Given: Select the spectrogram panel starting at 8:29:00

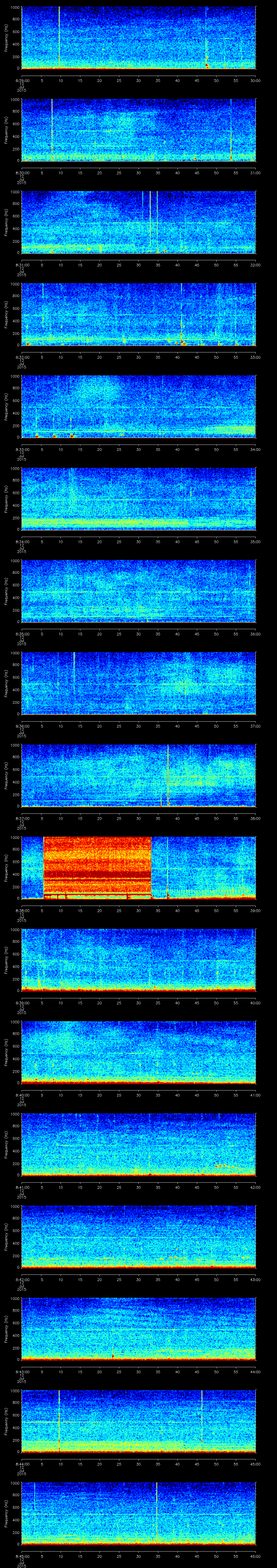Looking at the screenshot, I should (x=138, y=38).
